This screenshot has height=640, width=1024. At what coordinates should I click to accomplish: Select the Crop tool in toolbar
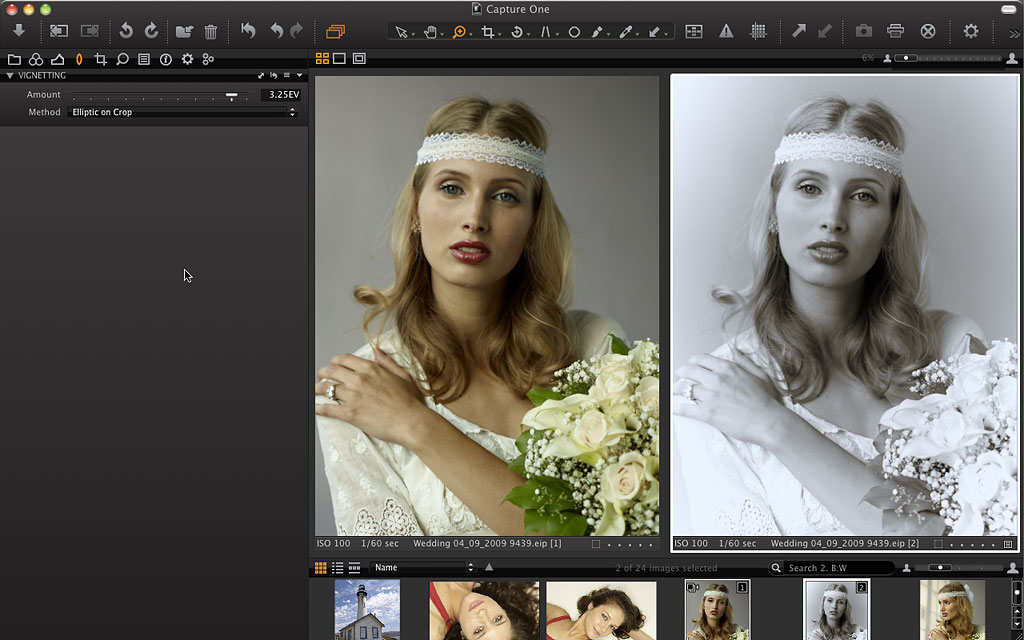pos(488,32)
